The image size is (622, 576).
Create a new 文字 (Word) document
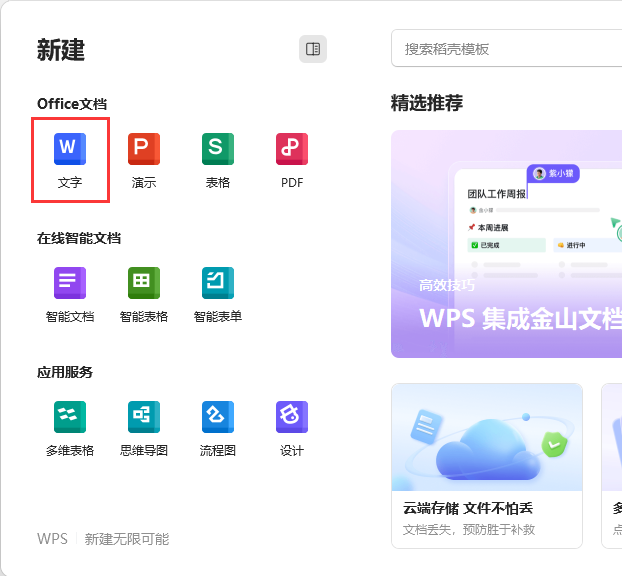tap(70, 160)
